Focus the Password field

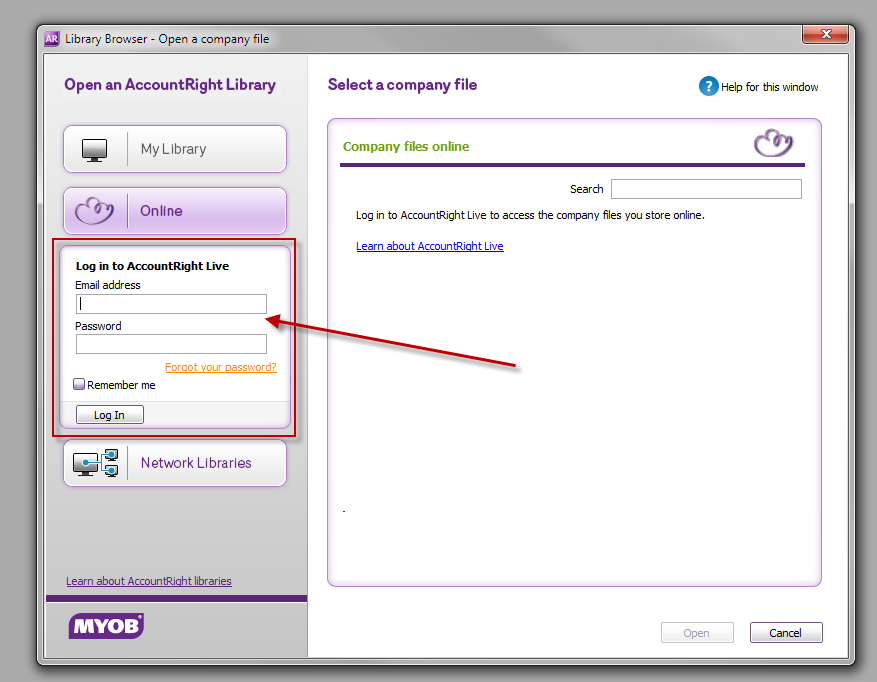coord(171,344)
